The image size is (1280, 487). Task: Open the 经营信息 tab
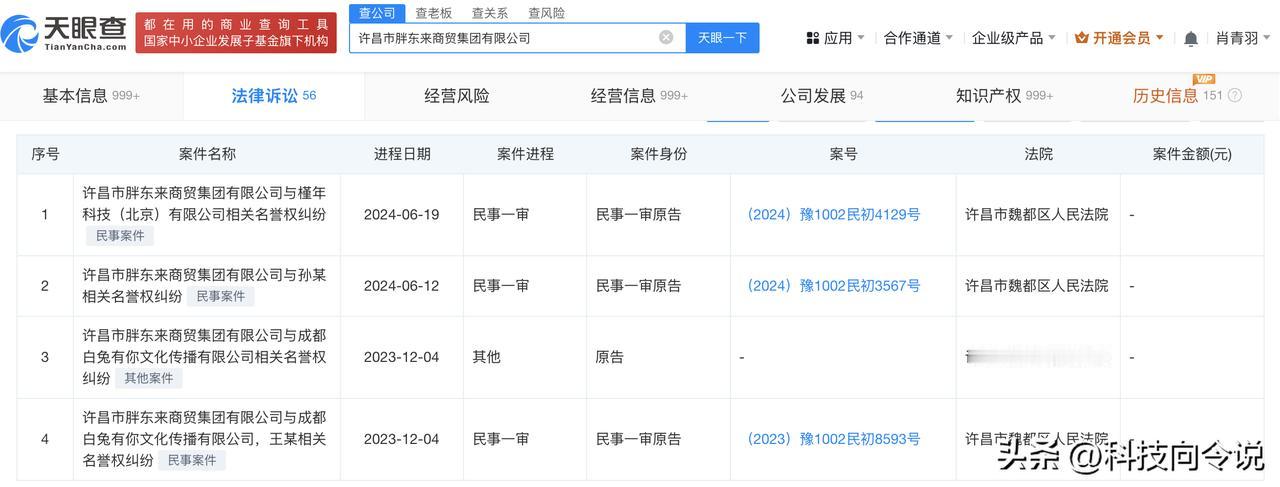639,96
